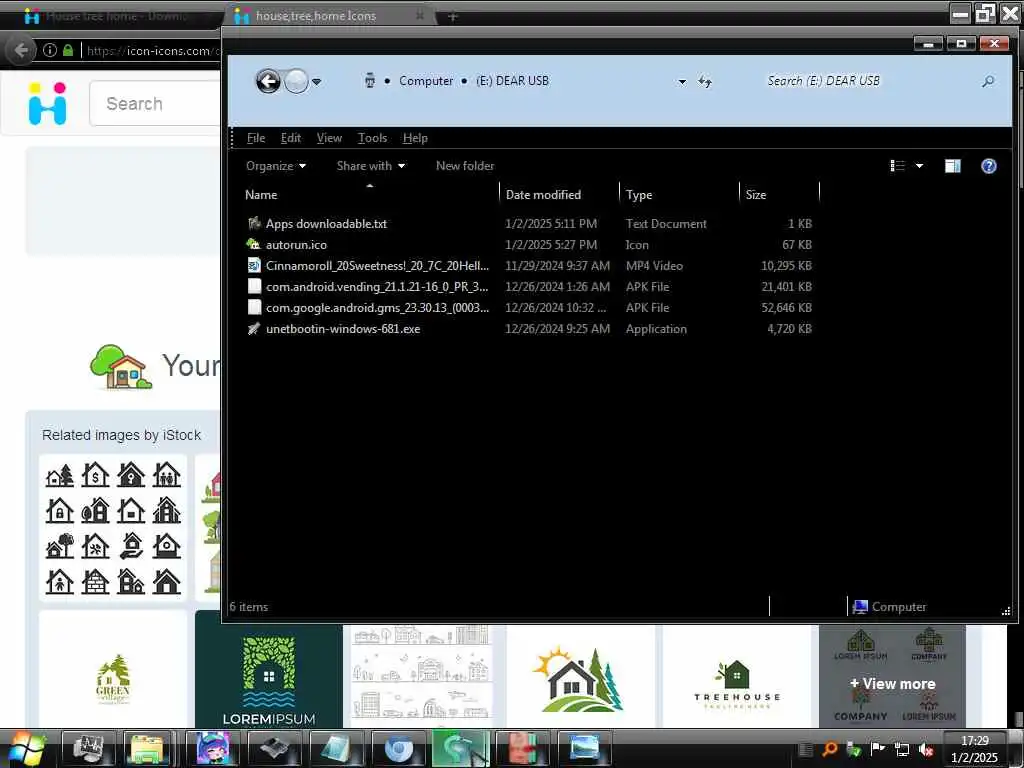Create a New folder

click(x=465, y=166)
